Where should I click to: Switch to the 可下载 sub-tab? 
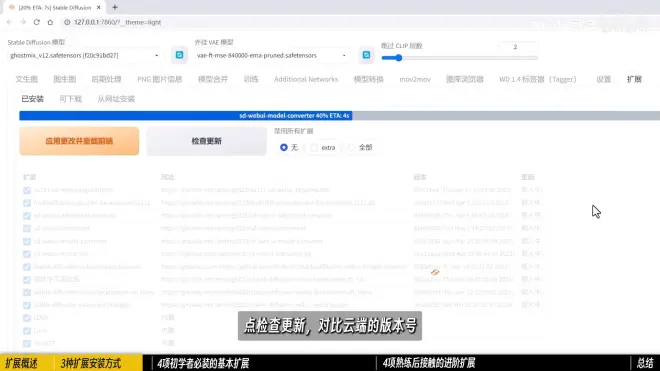(70, 99)
